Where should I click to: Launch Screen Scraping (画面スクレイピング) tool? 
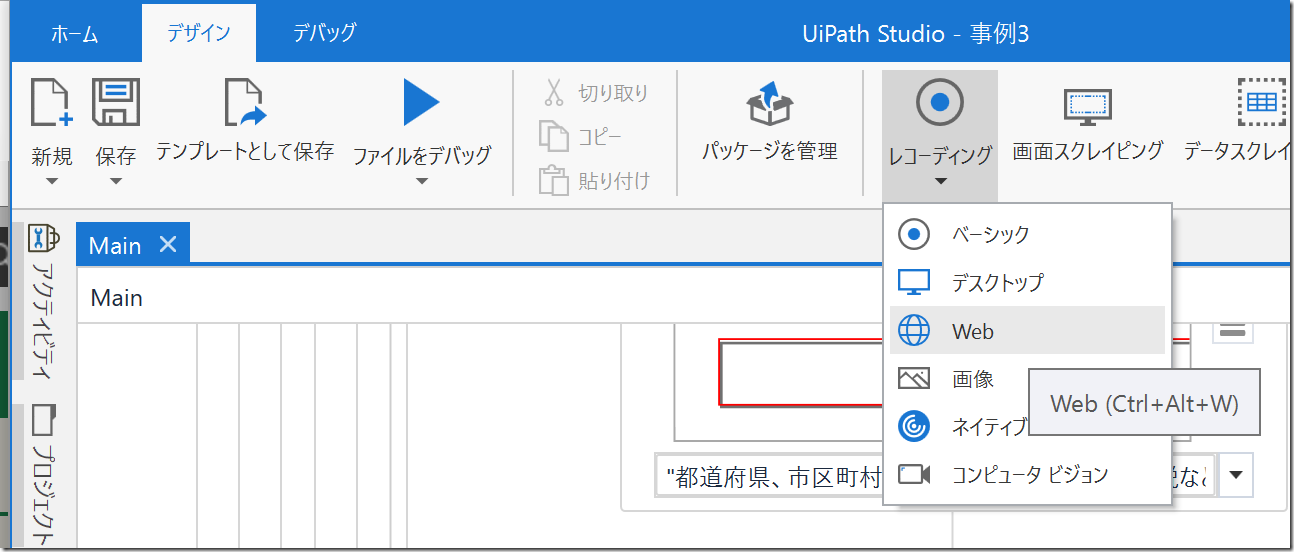click(1087, 105)
